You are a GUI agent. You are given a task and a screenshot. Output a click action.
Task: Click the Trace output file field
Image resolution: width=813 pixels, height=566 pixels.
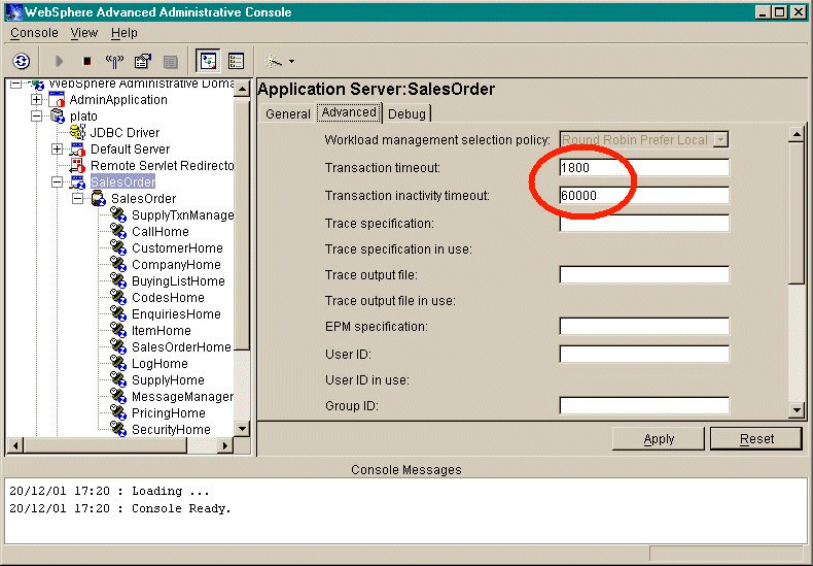coord(644,275)
